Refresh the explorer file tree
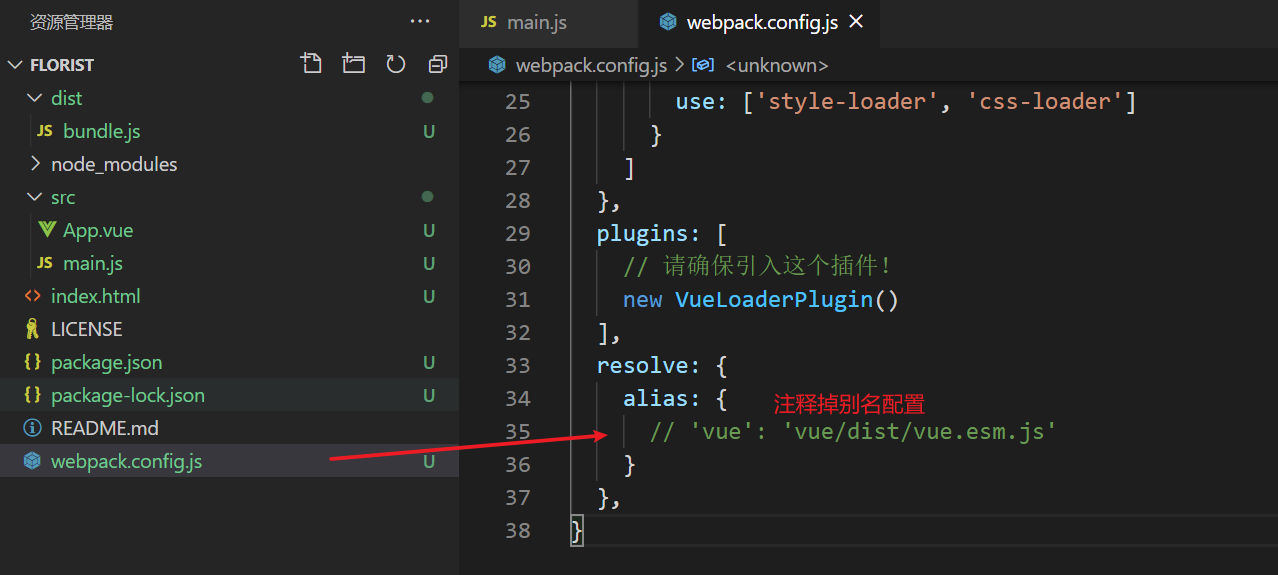Image resolution: width=1278 pixels, height=575 pixels. pyautogui.click(x=396, y=64)
